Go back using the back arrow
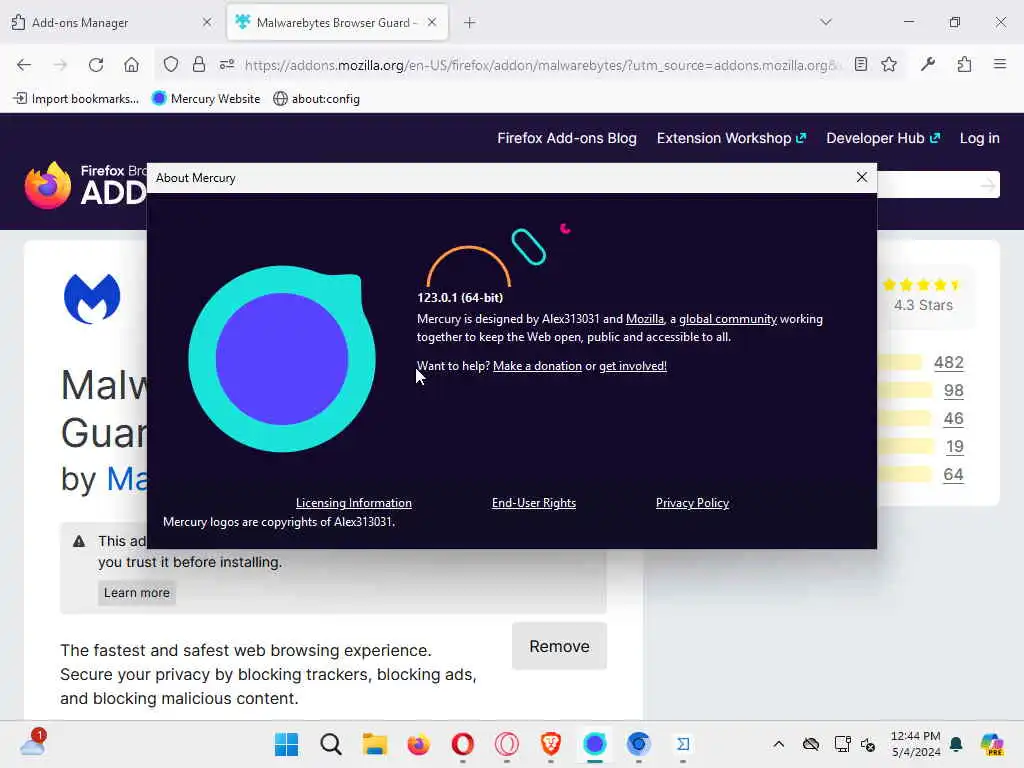The height and width of the screenshot is (768, 1024). click(24, 65)
